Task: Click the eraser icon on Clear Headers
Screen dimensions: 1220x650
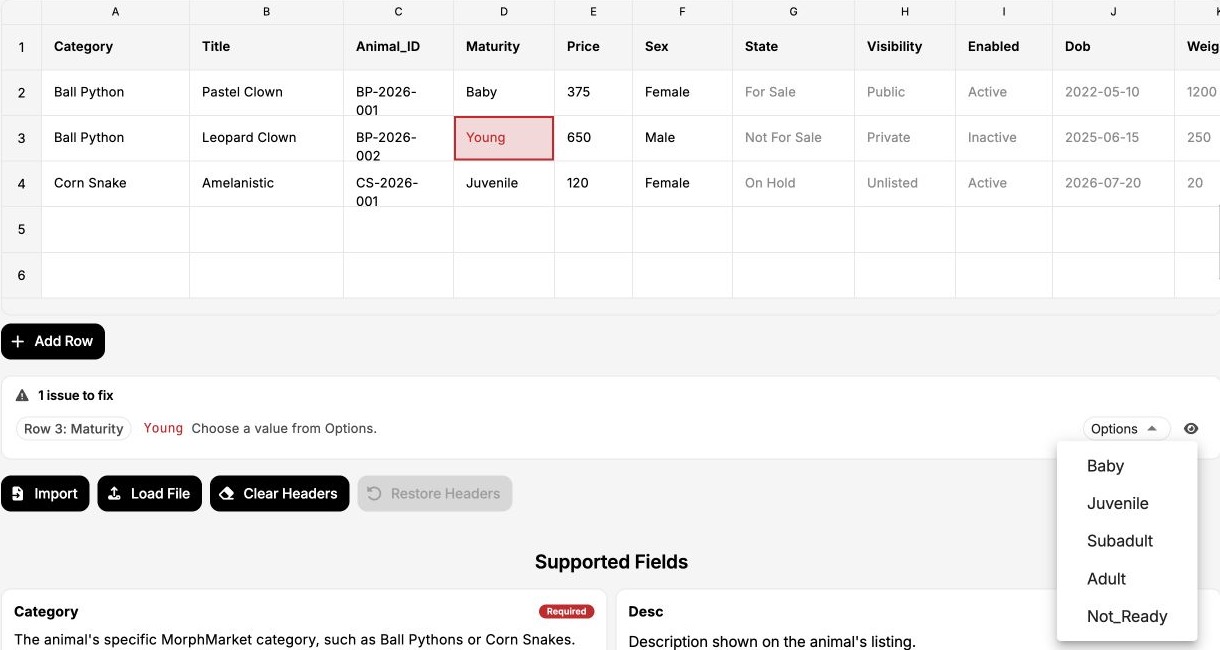Action: click(226, 493)
